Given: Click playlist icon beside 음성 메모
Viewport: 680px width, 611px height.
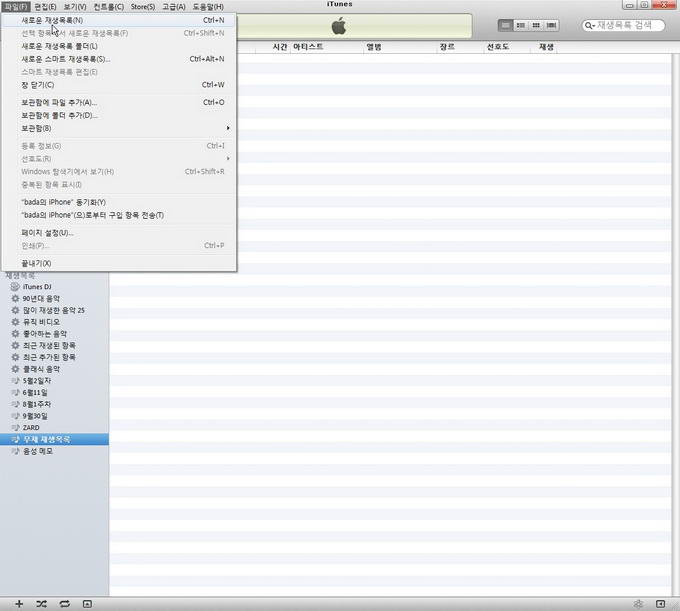Looking at the screenshot, I should tap(15, 451).
